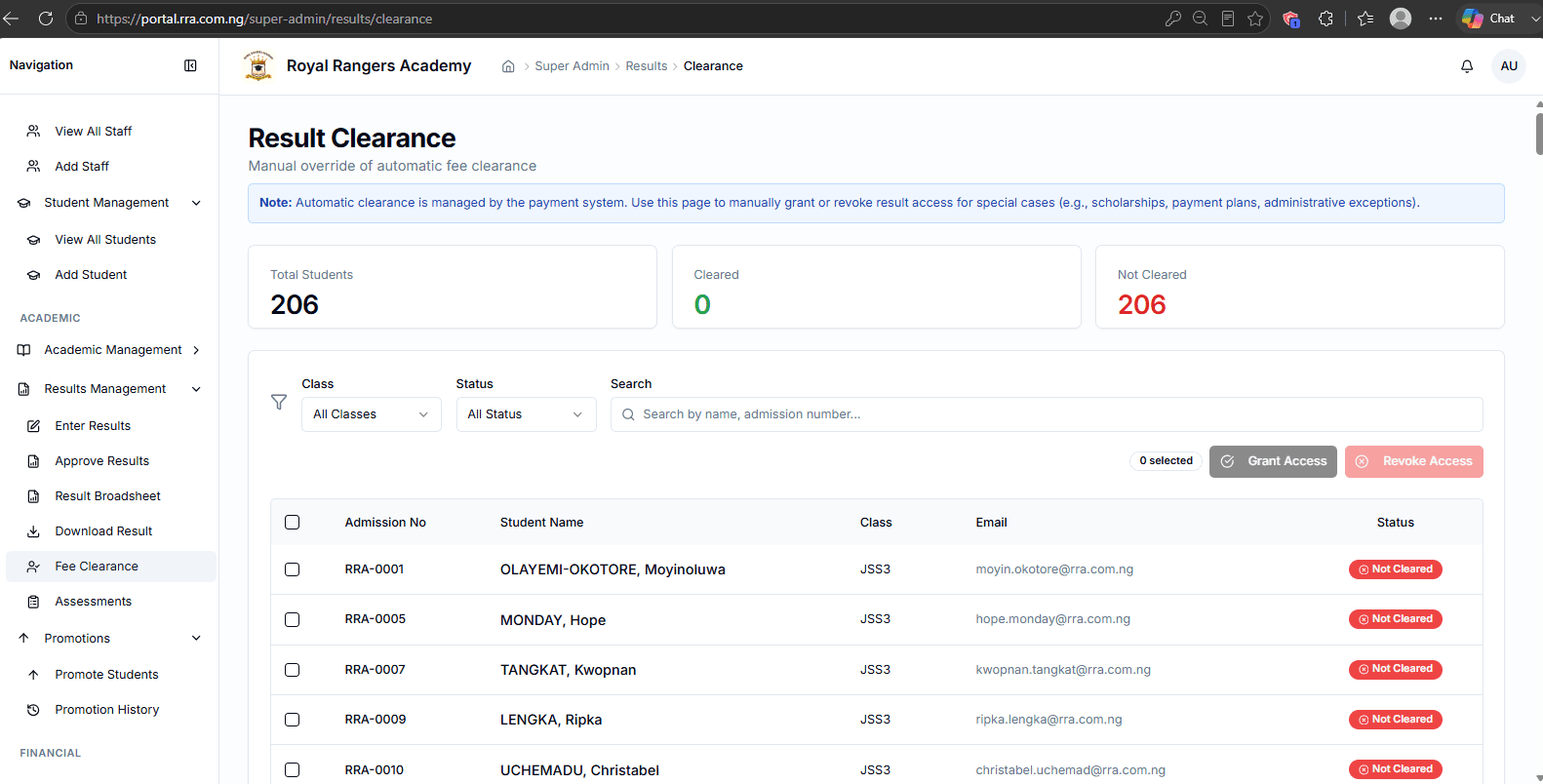Collapse the navigation sidebar panel icon

190,65
